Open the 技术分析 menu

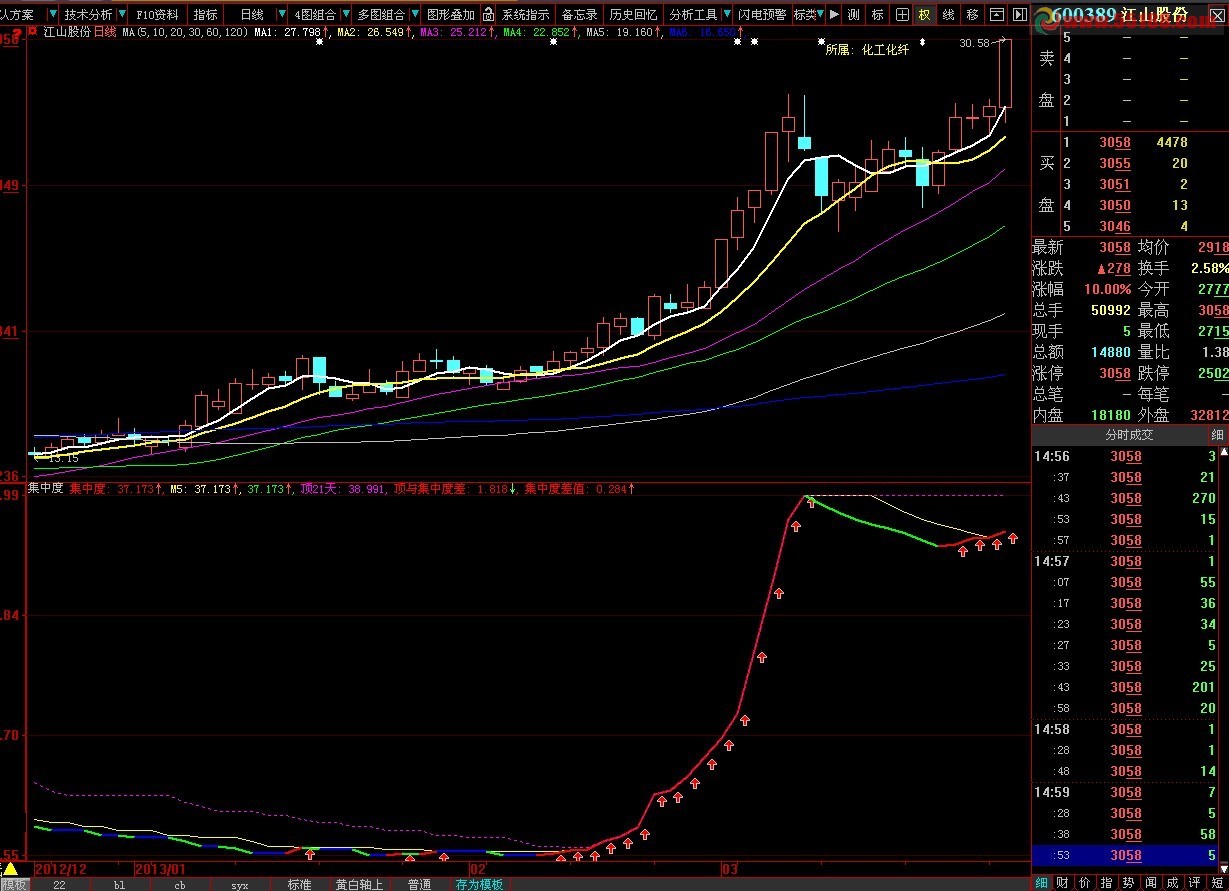[88, 15]
